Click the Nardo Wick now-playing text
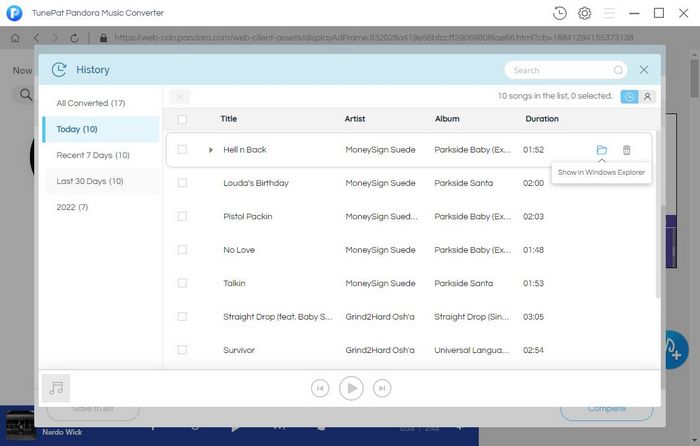This screenshot has height=446, width=700. point(62,432)
